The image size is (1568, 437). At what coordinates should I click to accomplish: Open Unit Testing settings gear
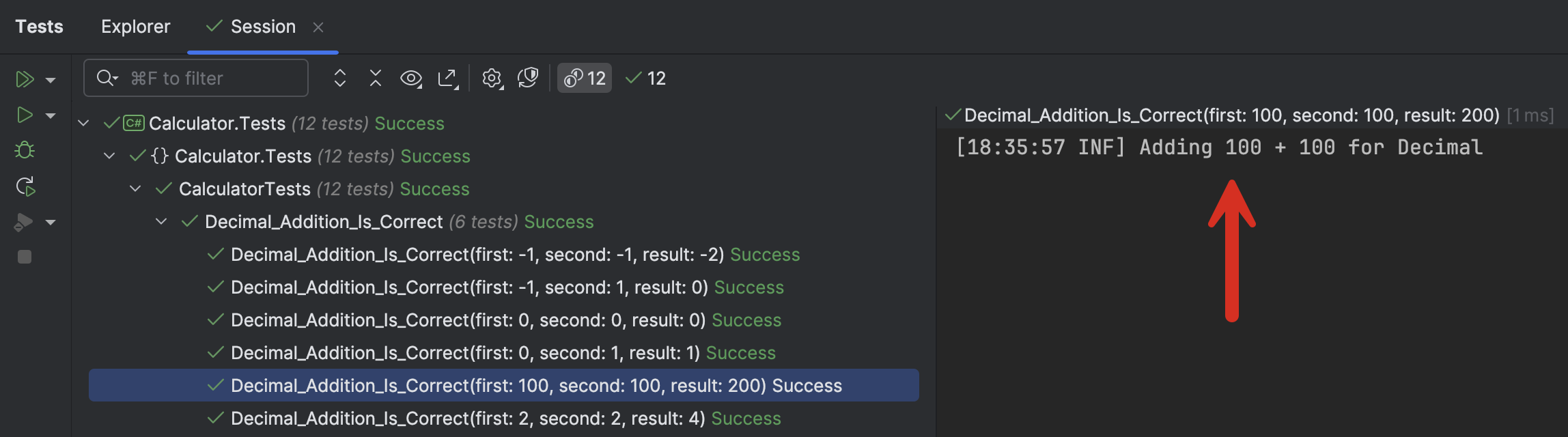click(492, 78)
